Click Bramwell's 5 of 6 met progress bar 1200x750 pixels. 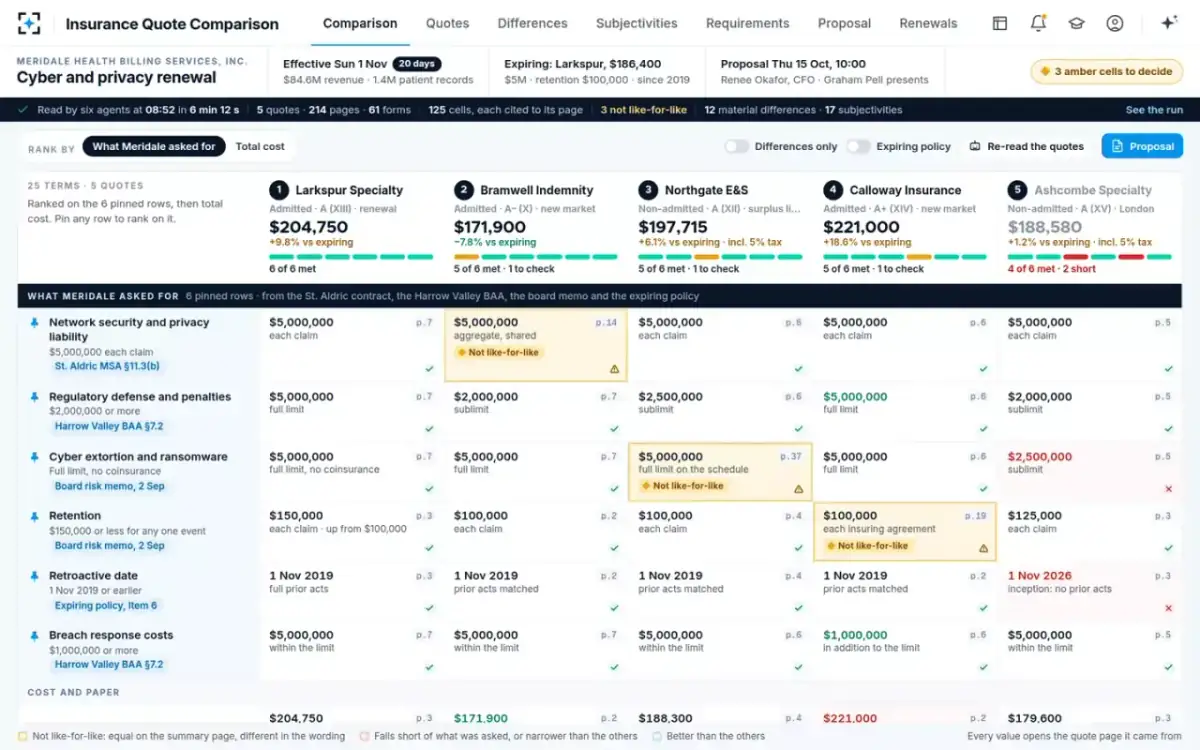[x=536, y=257]
